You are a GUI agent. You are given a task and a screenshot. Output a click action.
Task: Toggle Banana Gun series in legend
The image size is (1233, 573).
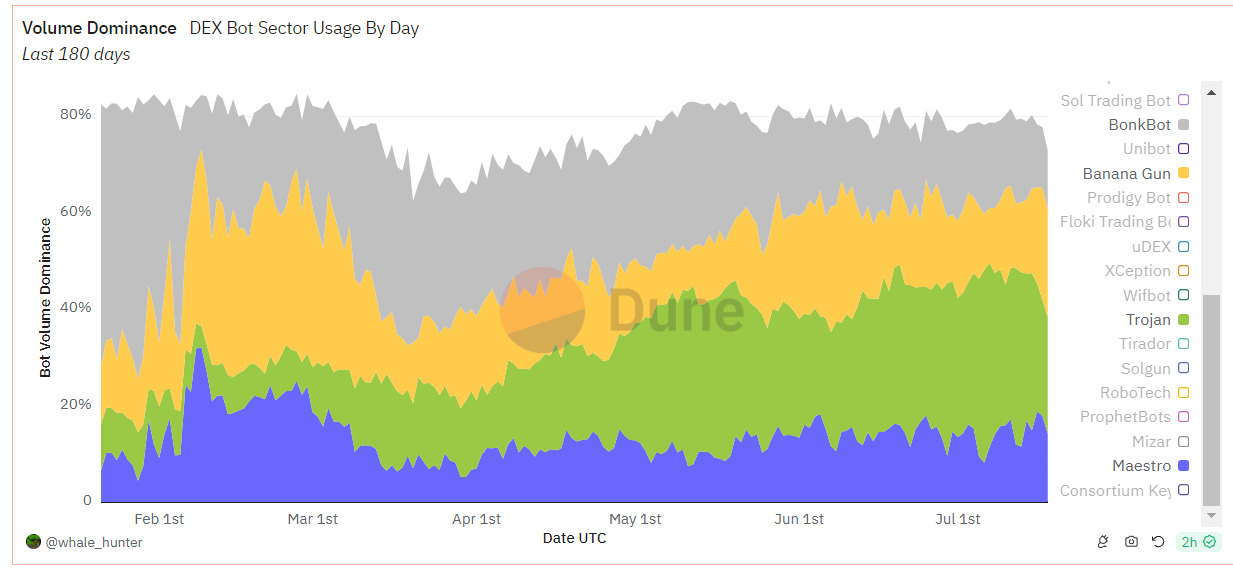click(1127, 173)
